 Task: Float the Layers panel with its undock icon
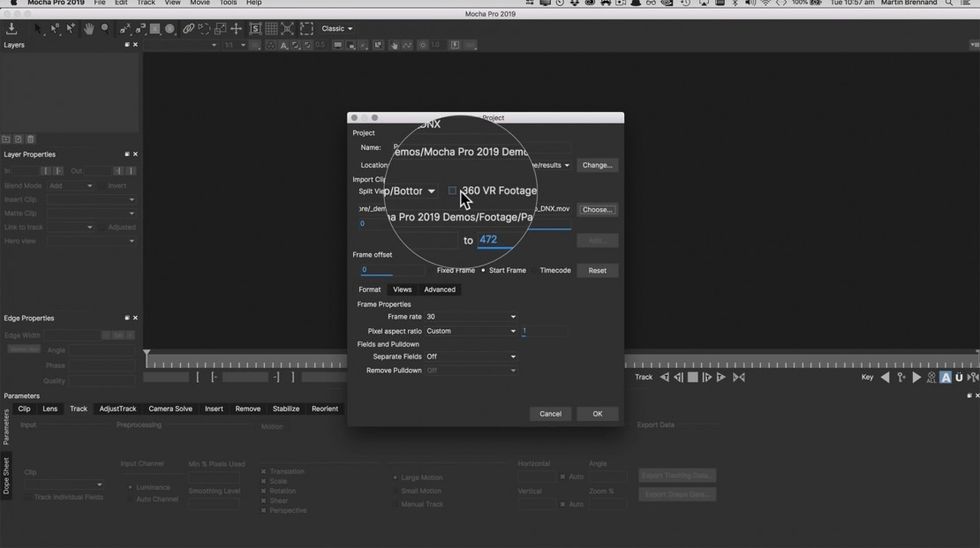point(127,45)
